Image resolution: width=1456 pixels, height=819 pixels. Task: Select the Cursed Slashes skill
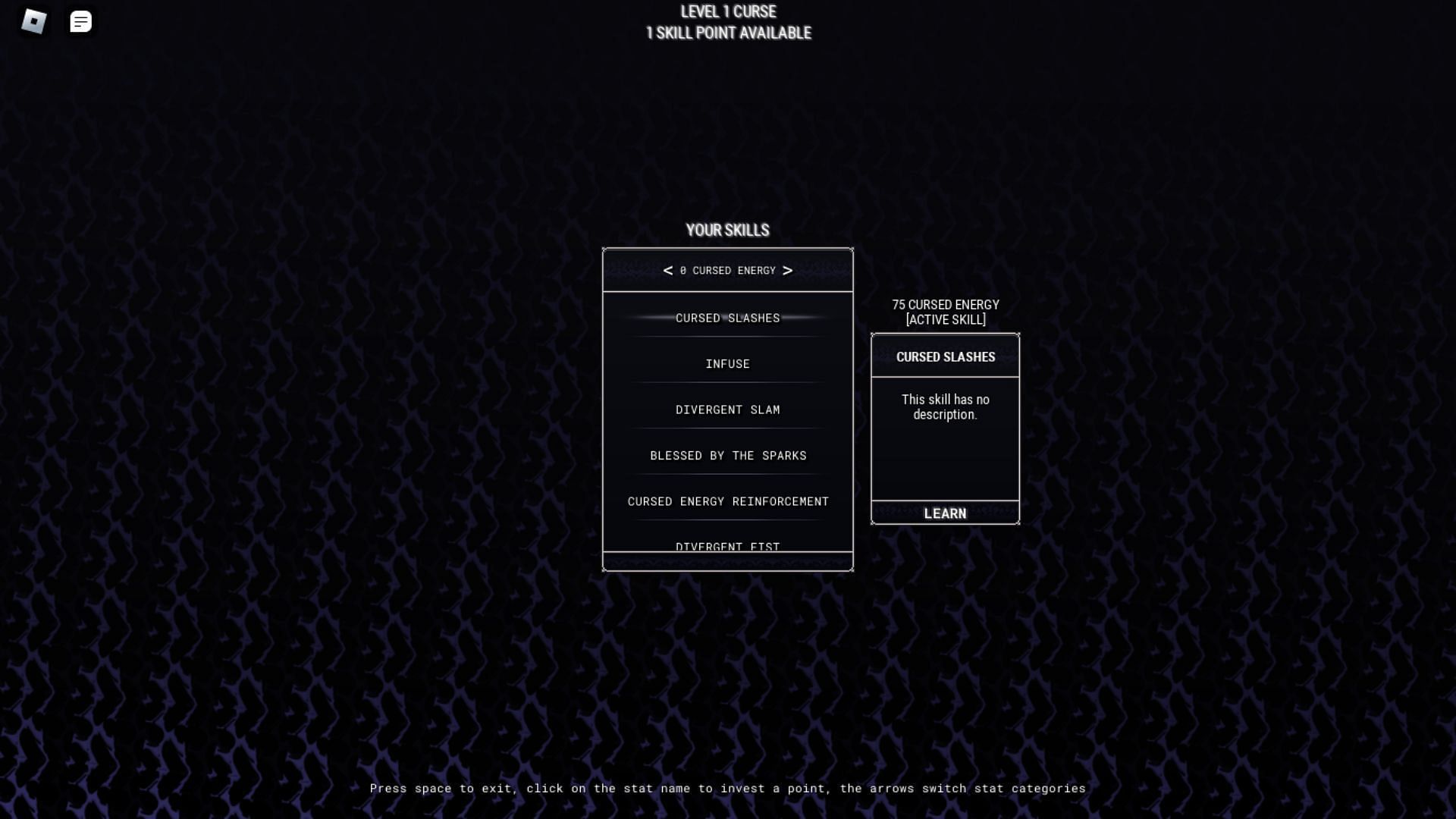pos(727,317)
